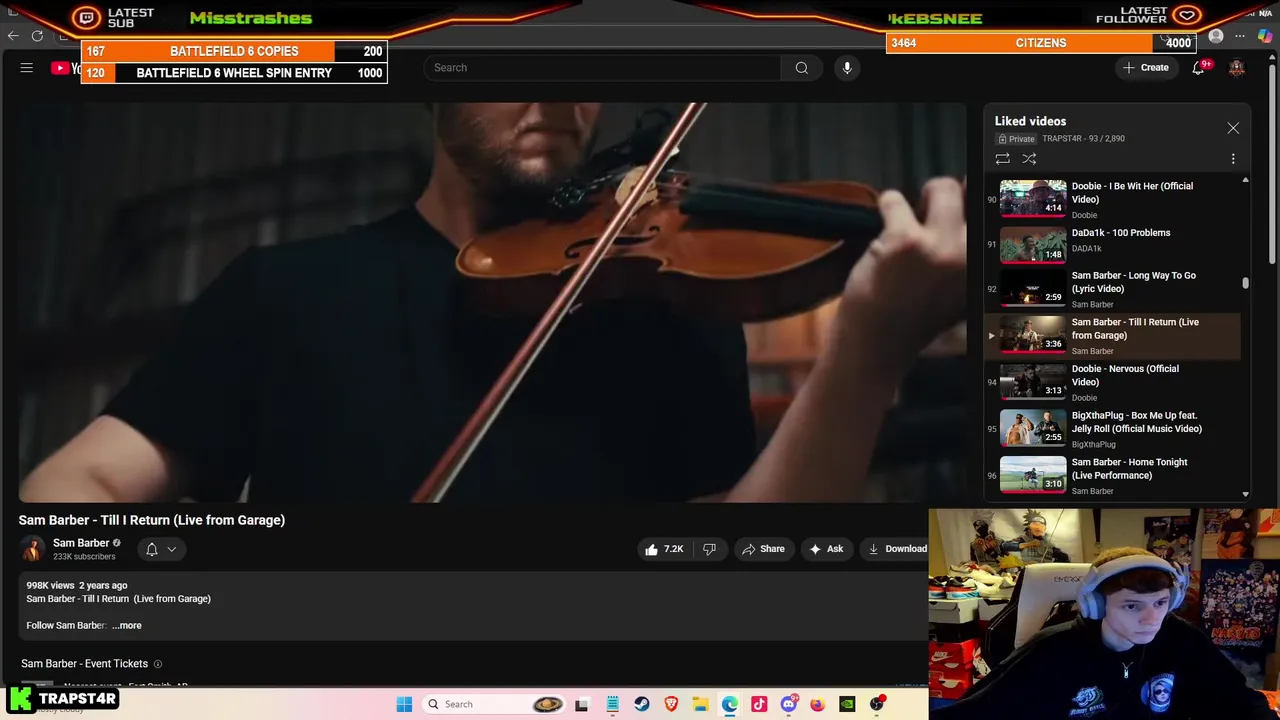The height and width of the screenshot is (720, 1280).
Task: Click the 233K subscribers text
Action: point(84,557)
